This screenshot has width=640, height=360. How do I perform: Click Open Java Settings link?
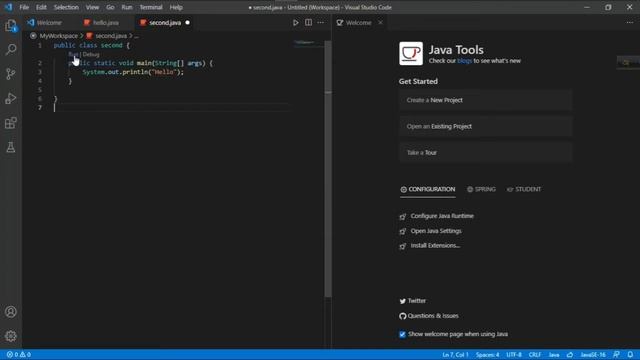coord(436,231)
